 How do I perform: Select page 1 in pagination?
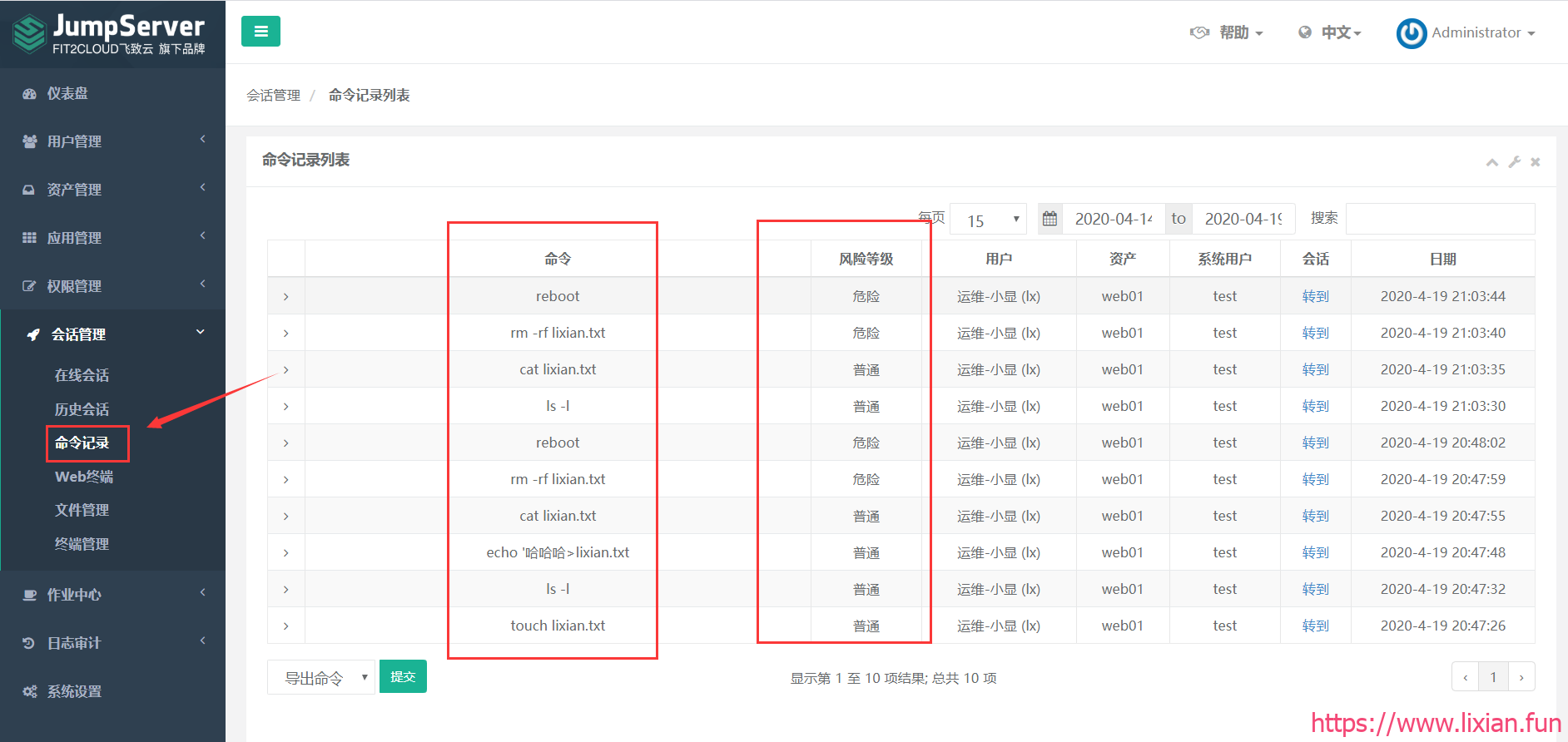tap(1493, 677)
